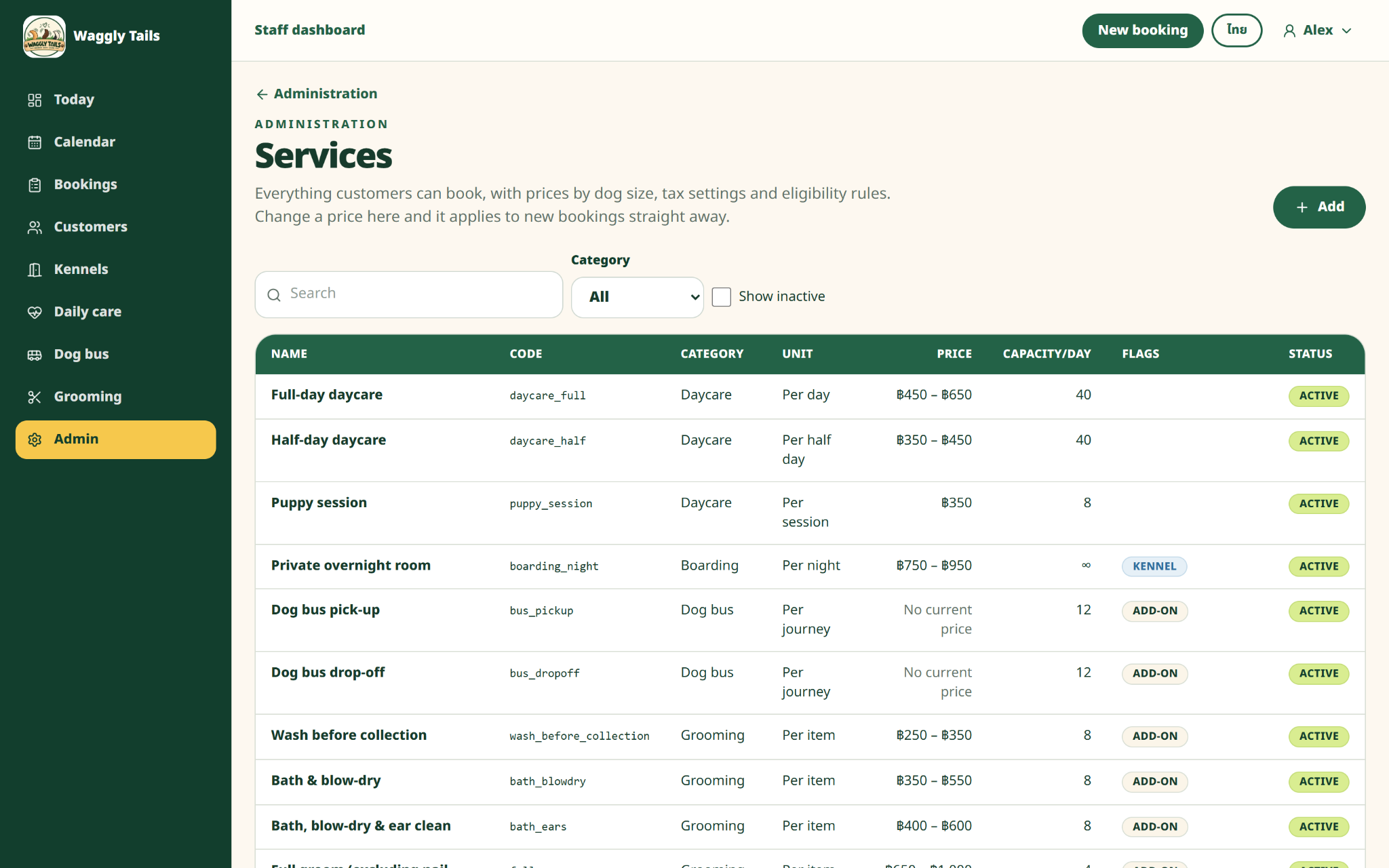The image size is (1389, 868).
Task: Click the back arrow beside Administration
Action: point(262,94)
